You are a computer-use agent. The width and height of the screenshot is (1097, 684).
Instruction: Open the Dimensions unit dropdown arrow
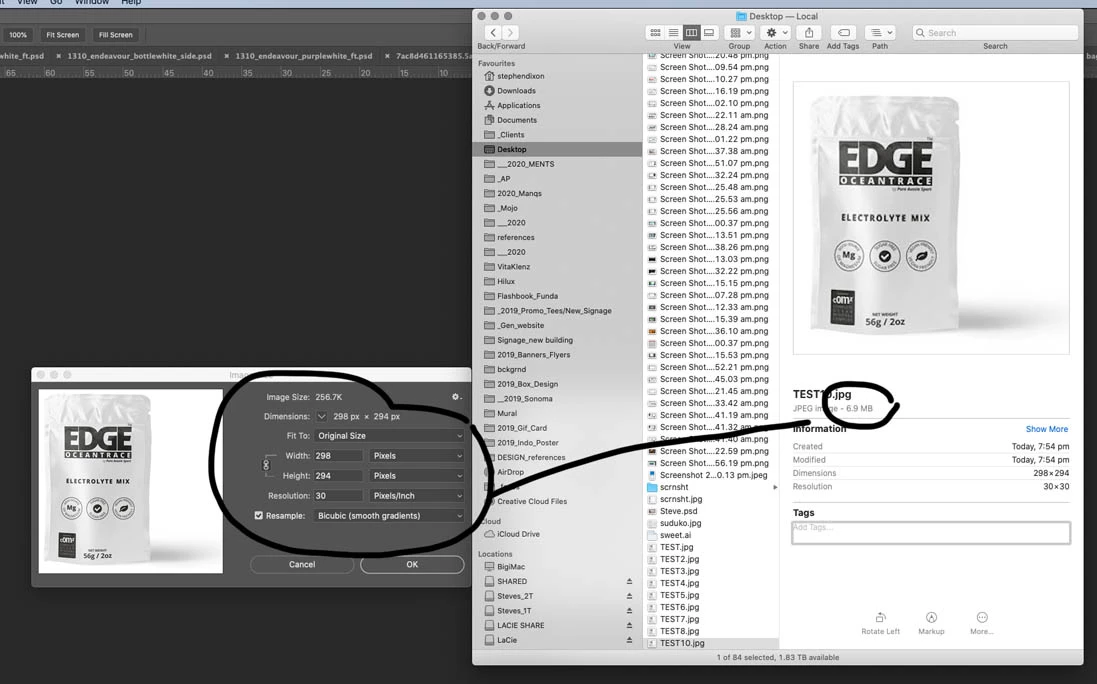point(321,416)
